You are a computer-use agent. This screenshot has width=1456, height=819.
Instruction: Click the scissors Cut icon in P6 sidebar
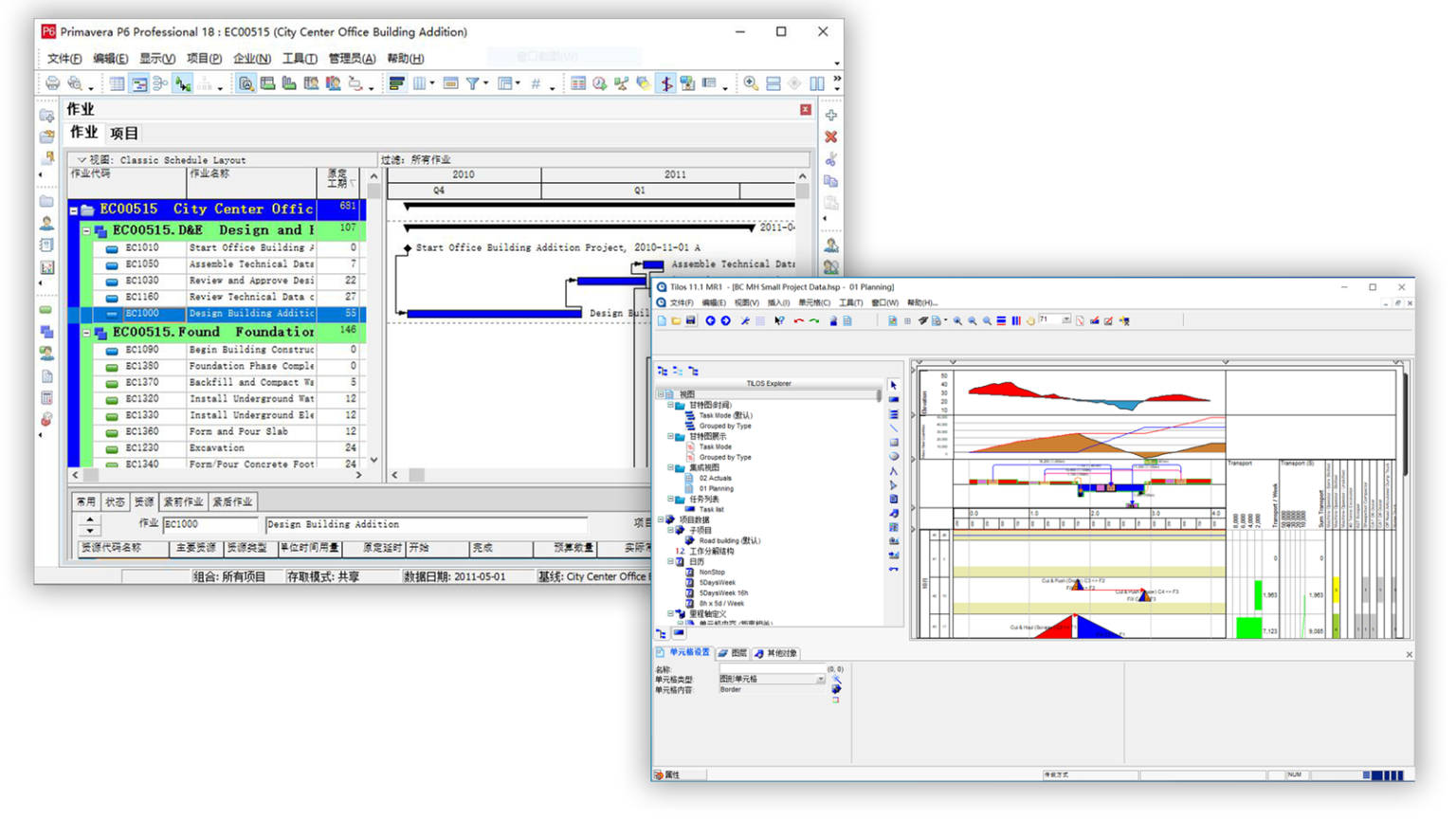(x=831, y=159)
